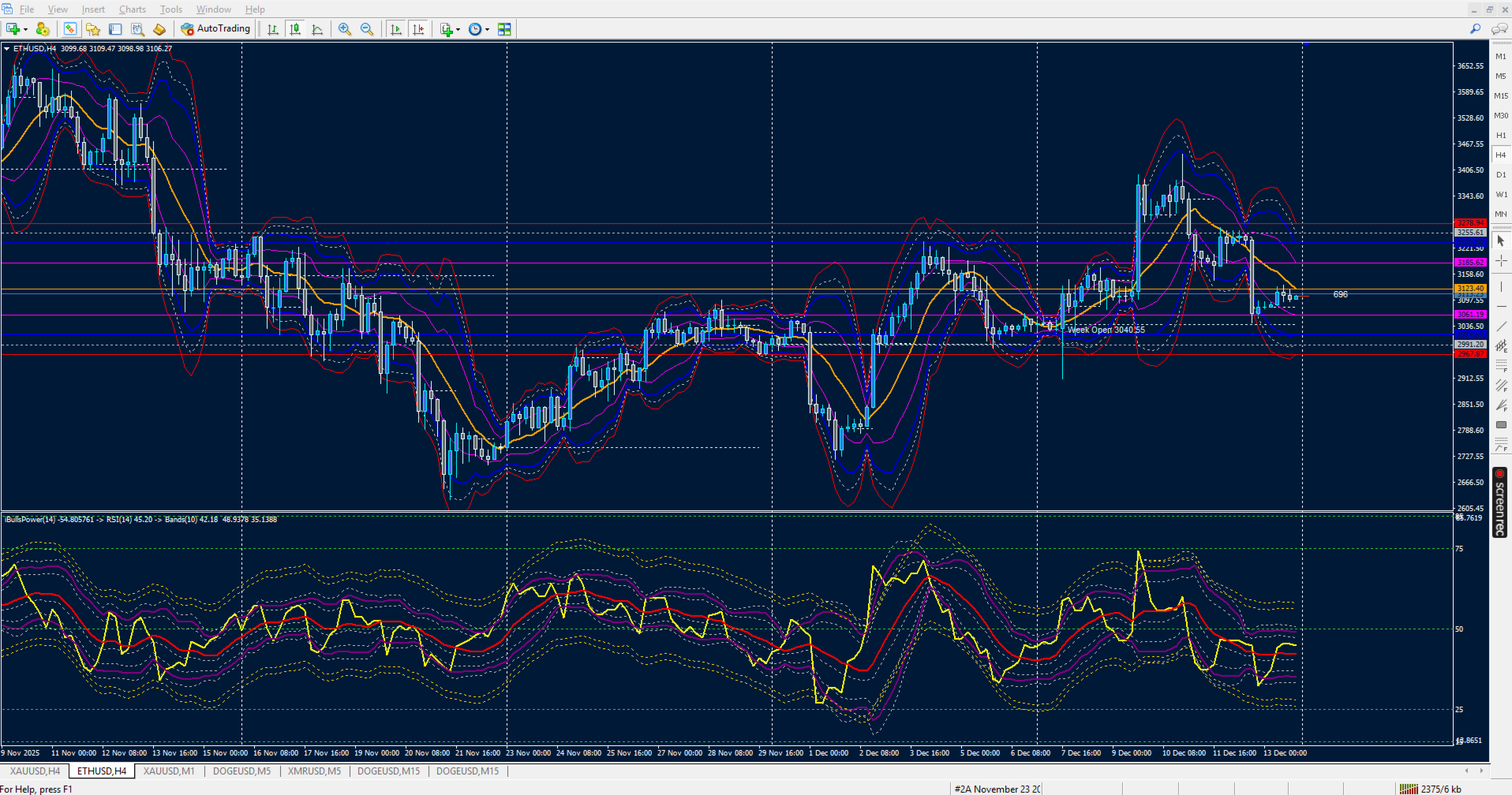The width and height of the screenshot is (1512, 795).
Task: Expand the new chart dropdown arrow
Action: coord(26,29)
